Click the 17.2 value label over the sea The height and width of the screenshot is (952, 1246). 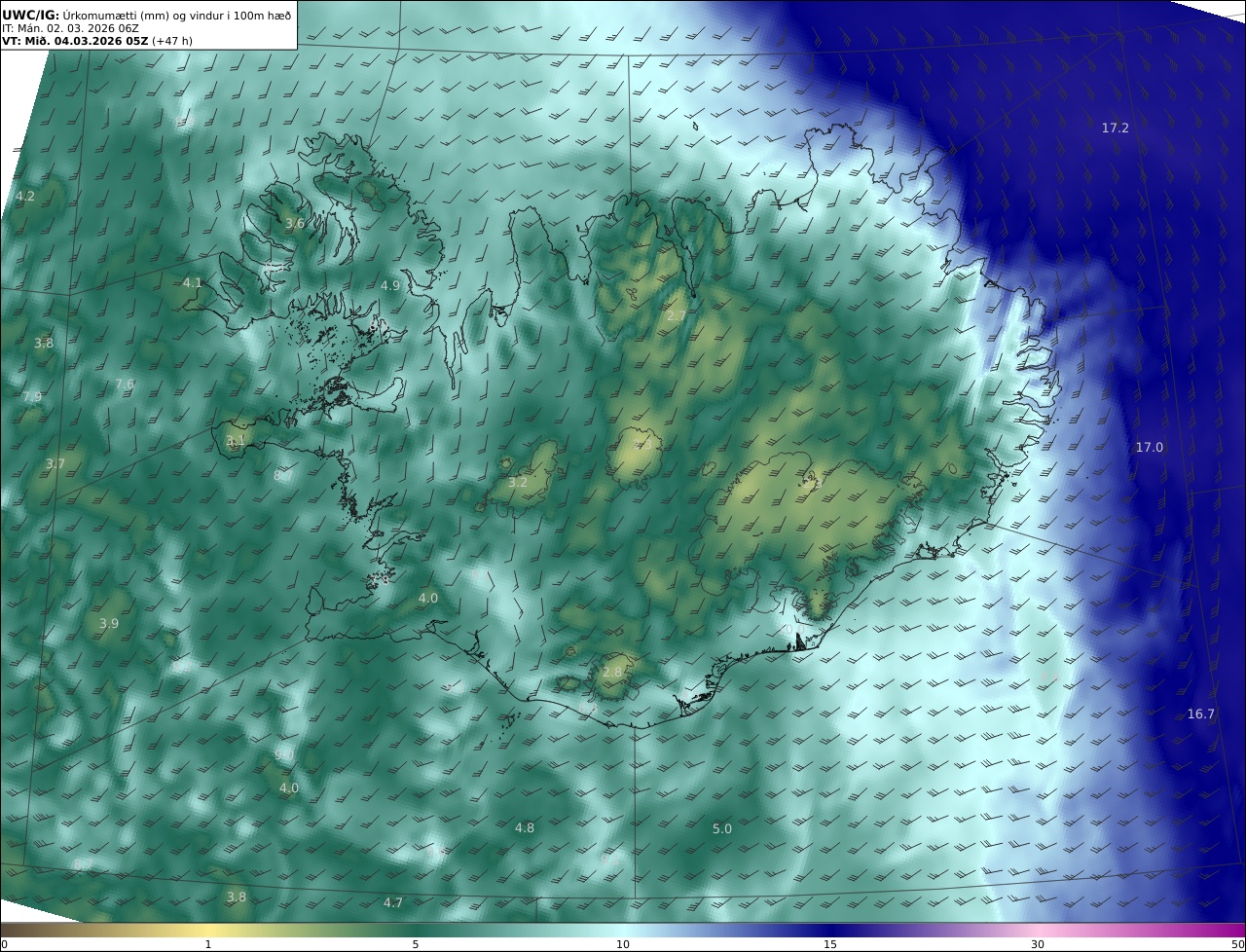(x=1115, y=128)
